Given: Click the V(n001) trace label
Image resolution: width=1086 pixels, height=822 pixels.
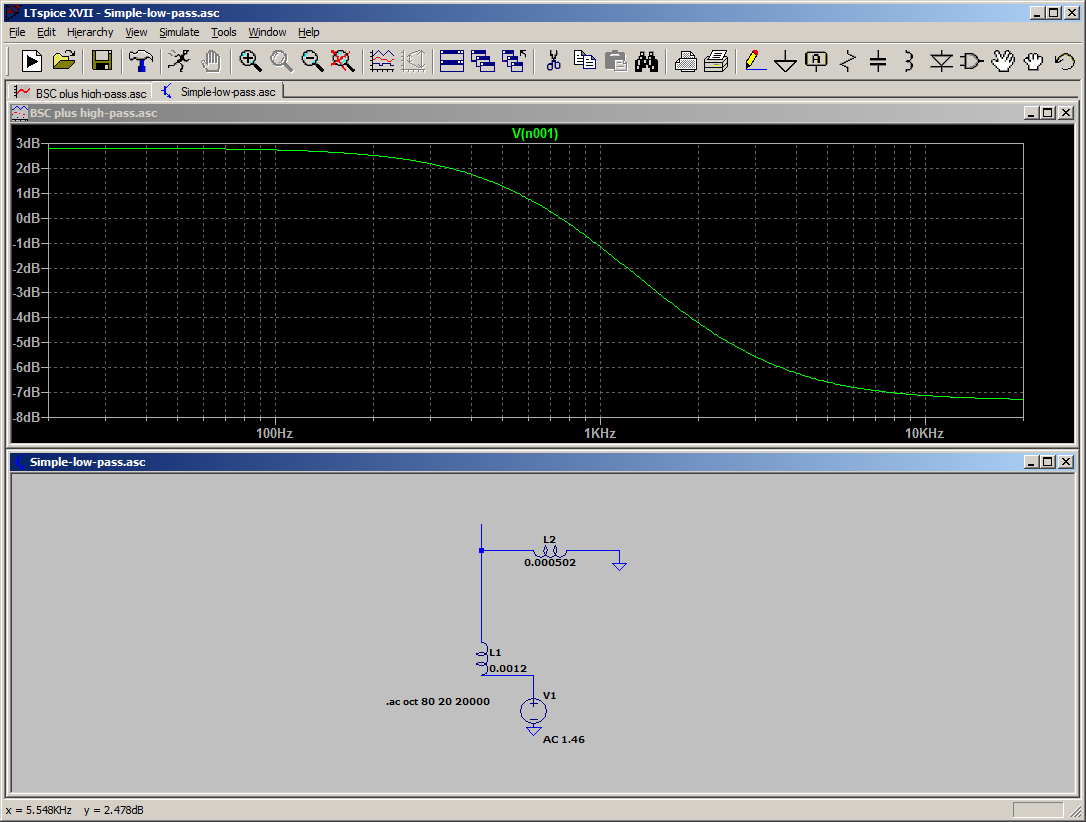Looking at the screenshot, I should tap(535, 133).
